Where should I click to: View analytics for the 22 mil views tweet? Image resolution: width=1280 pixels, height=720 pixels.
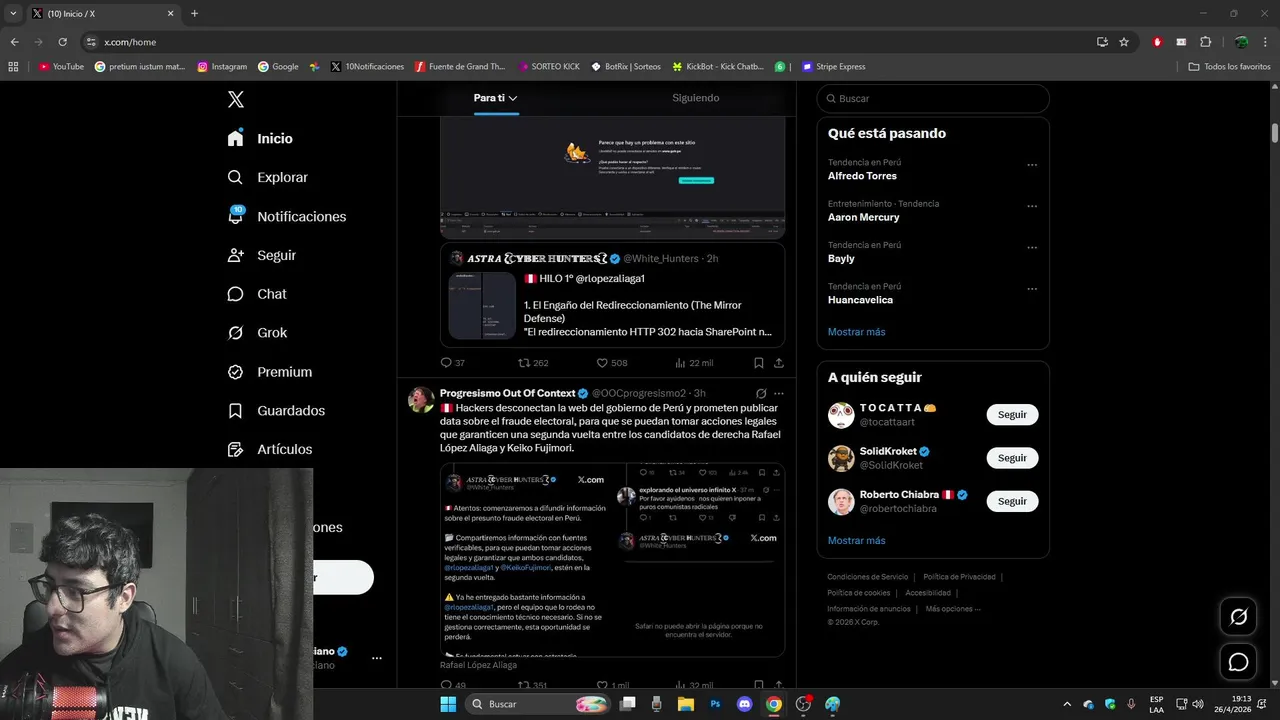(x=680, y=363)
